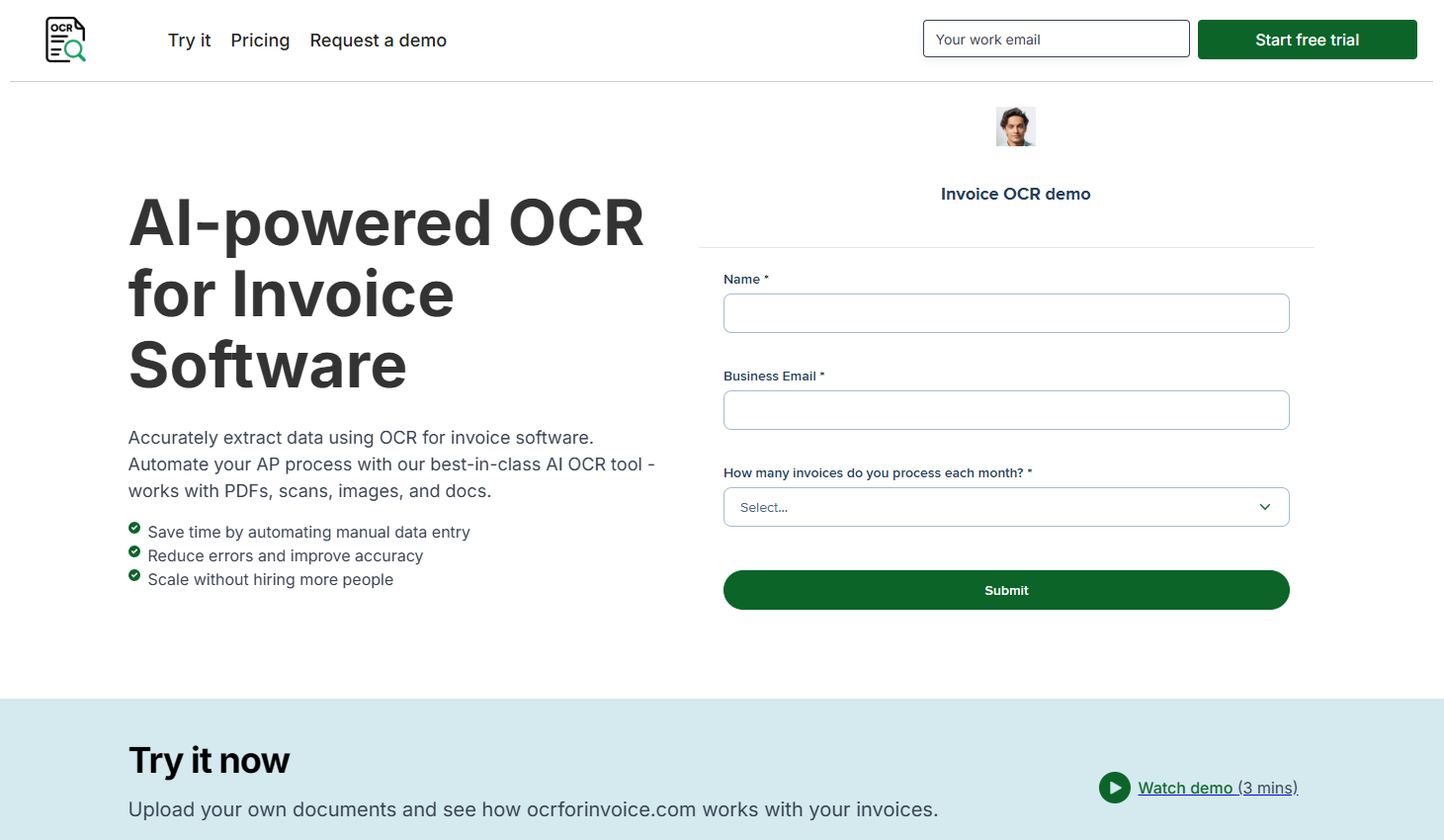Click the Watch demo (3 mins) link

[x=1217, y=788]
